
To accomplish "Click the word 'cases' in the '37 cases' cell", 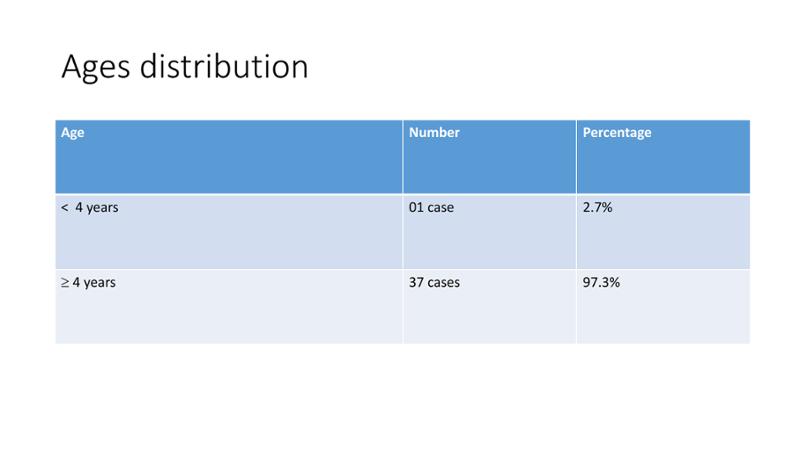I will coord(444,283).
